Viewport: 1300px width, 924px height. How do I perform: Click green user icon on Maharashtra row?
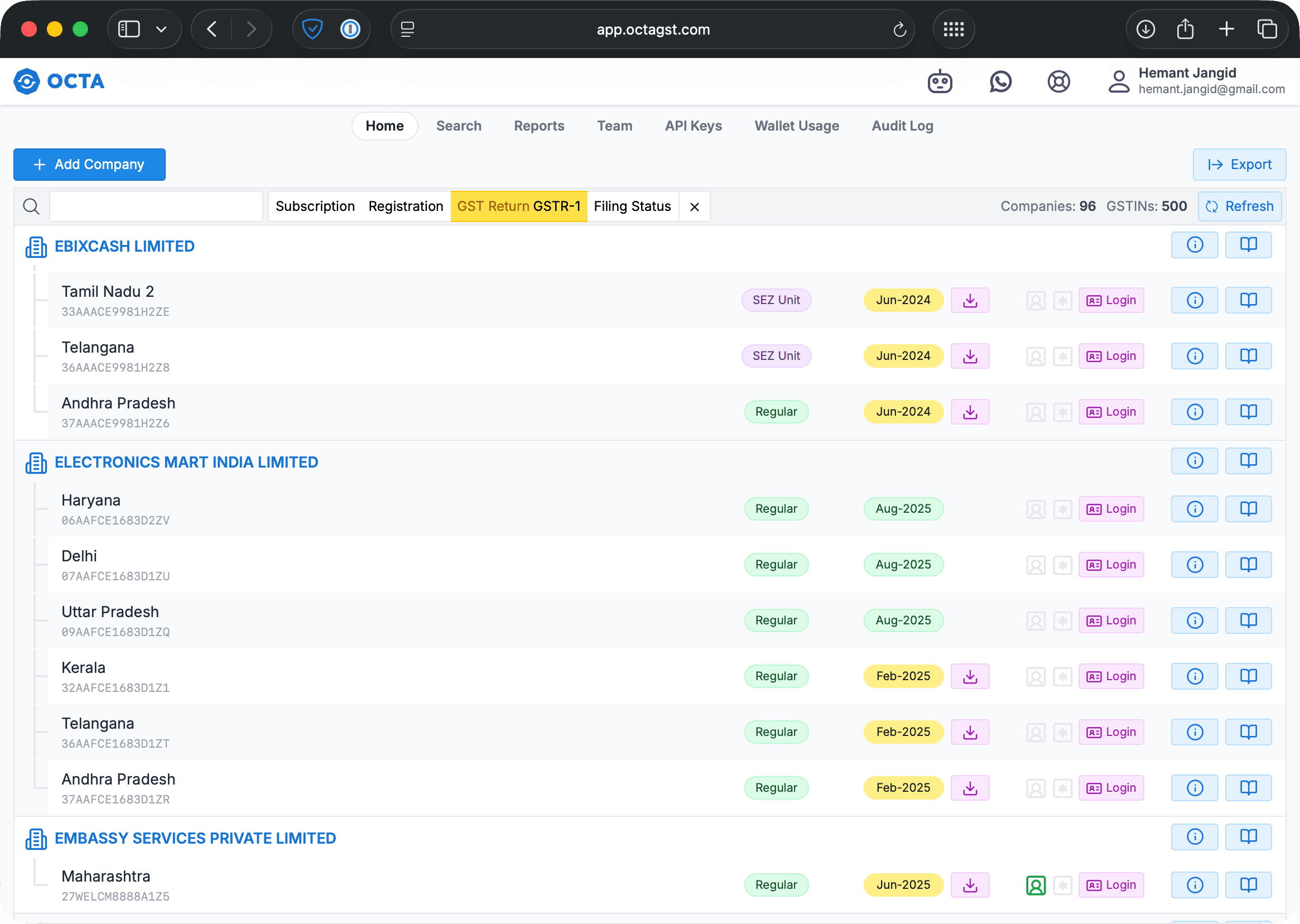click(1036, 885)
